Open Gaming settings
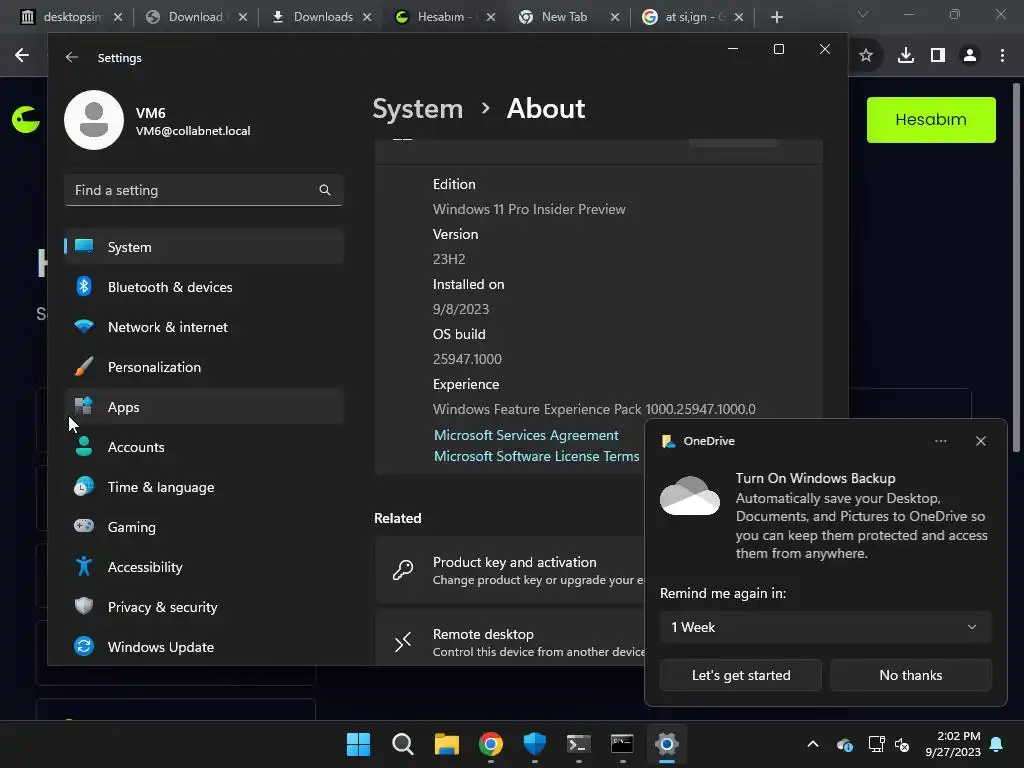The height and width of the screenshot is (768, 1024). [x=204, y=527]
